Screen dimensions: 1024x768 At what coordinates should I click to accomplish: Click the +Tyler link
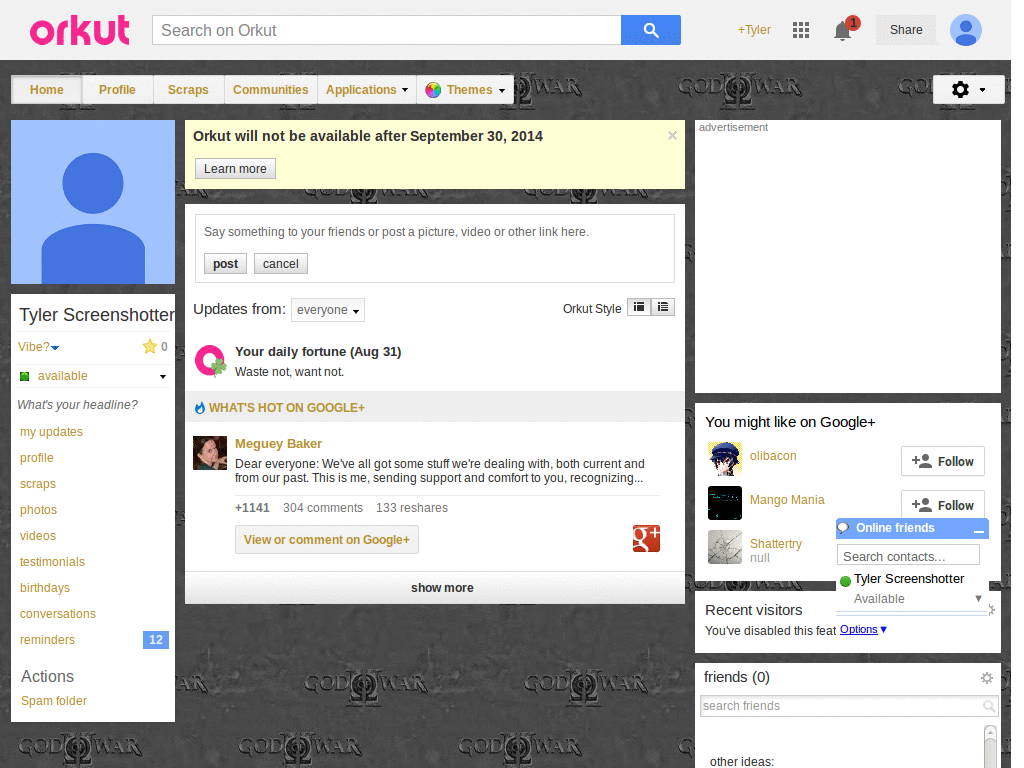pyautogui.click(x=754, y=30)
